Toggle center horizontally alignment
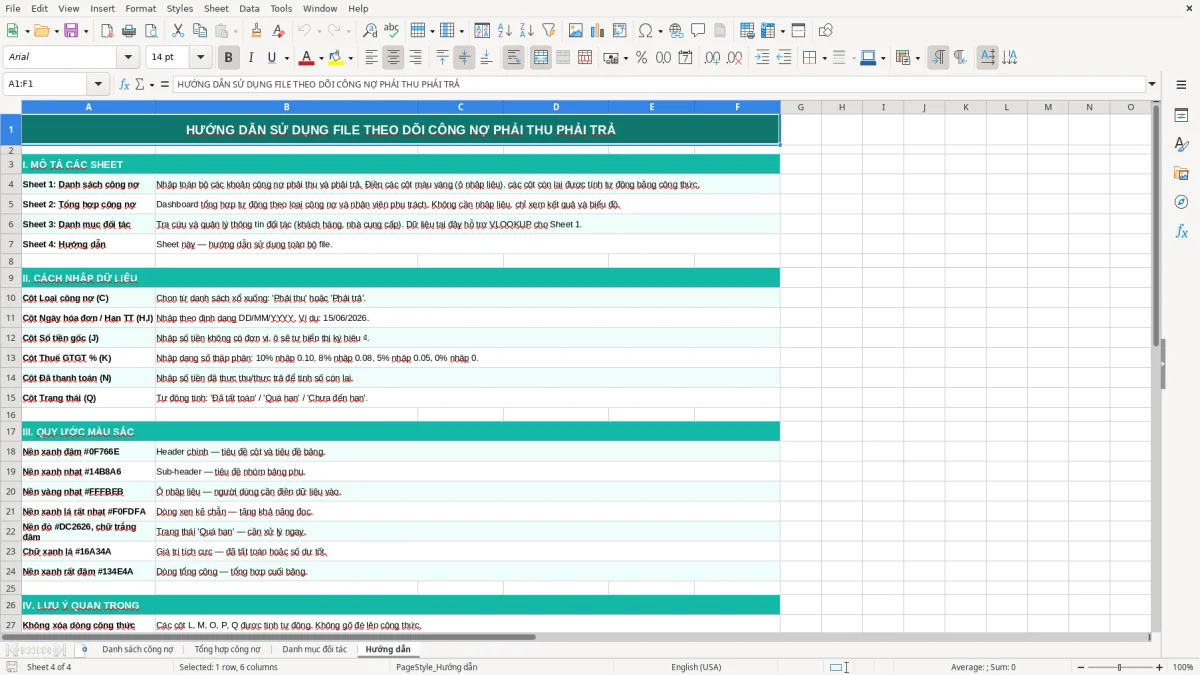Viewport: 1200px width, 675px height. (393, 58)
